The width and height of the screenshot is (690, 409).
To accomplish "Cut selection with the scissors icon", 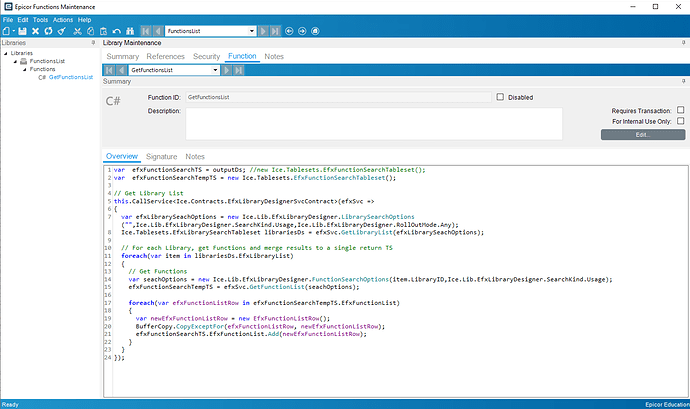I will (x=77, y=31).
